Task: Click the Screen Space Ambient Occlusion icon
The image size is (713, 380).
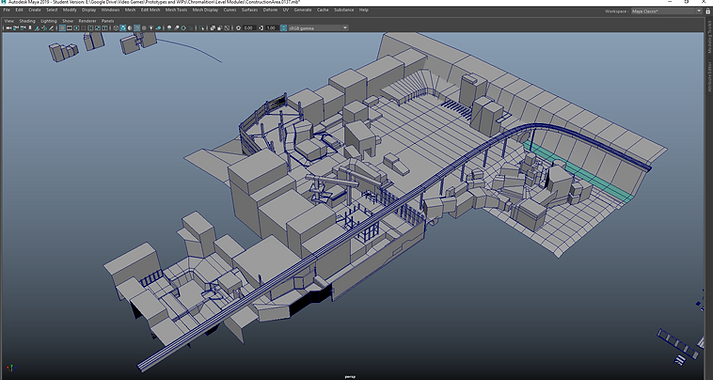Action: tap(169, 28)
